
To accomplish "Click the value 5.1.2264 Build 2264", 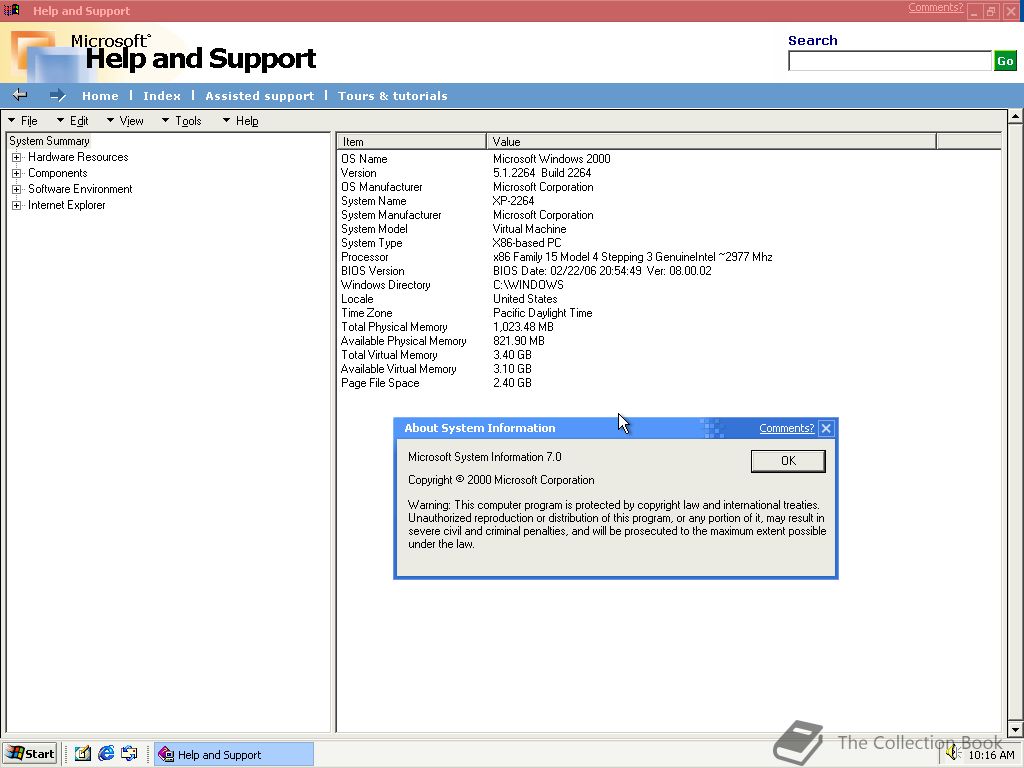I will (542, 173).
